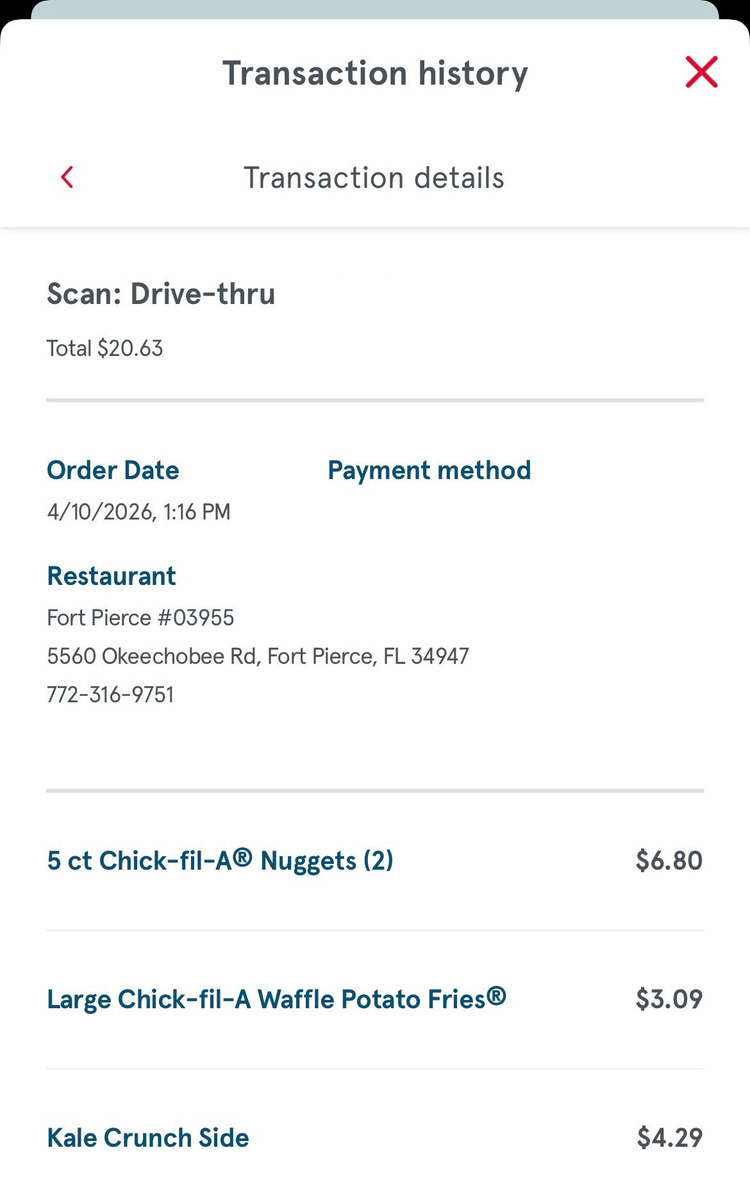Open Large Chick-fil-A Waffle Potato Fries item
750x1200 pixels.
[276, 999]
